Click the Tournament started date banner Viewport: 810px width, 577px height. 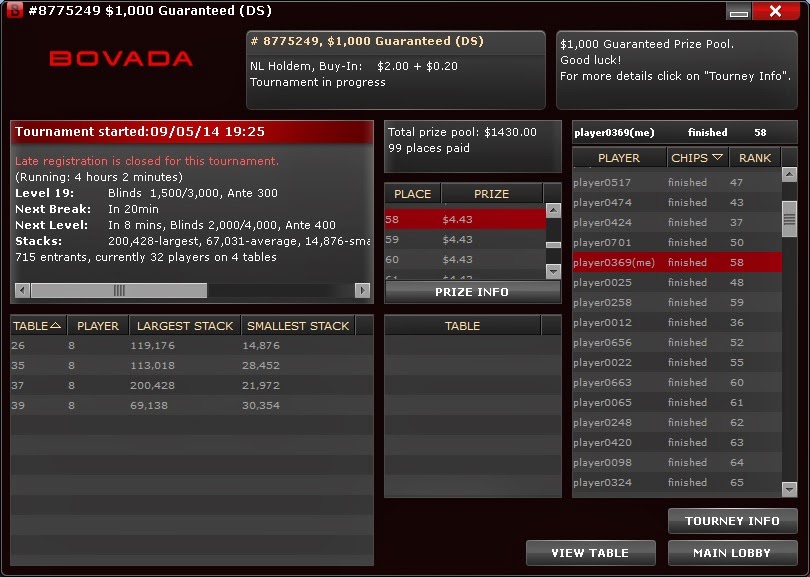pyautogui.click(x=192, y=132)
